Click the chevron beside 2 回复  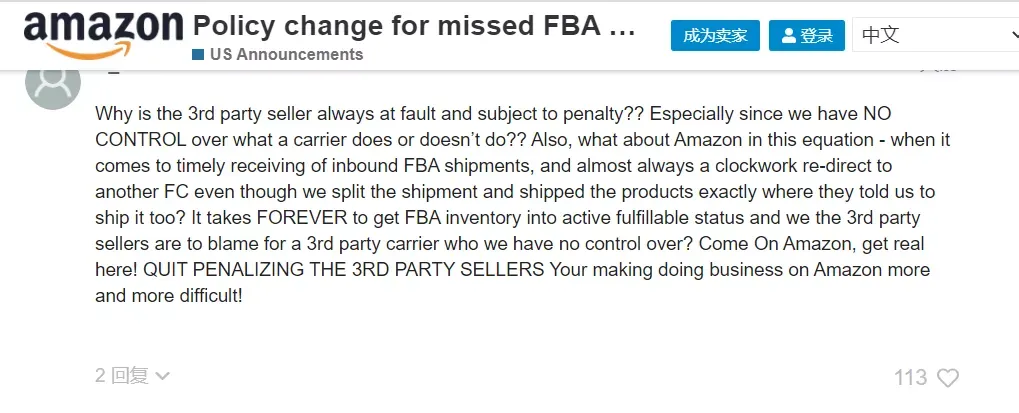coord(162,376)
